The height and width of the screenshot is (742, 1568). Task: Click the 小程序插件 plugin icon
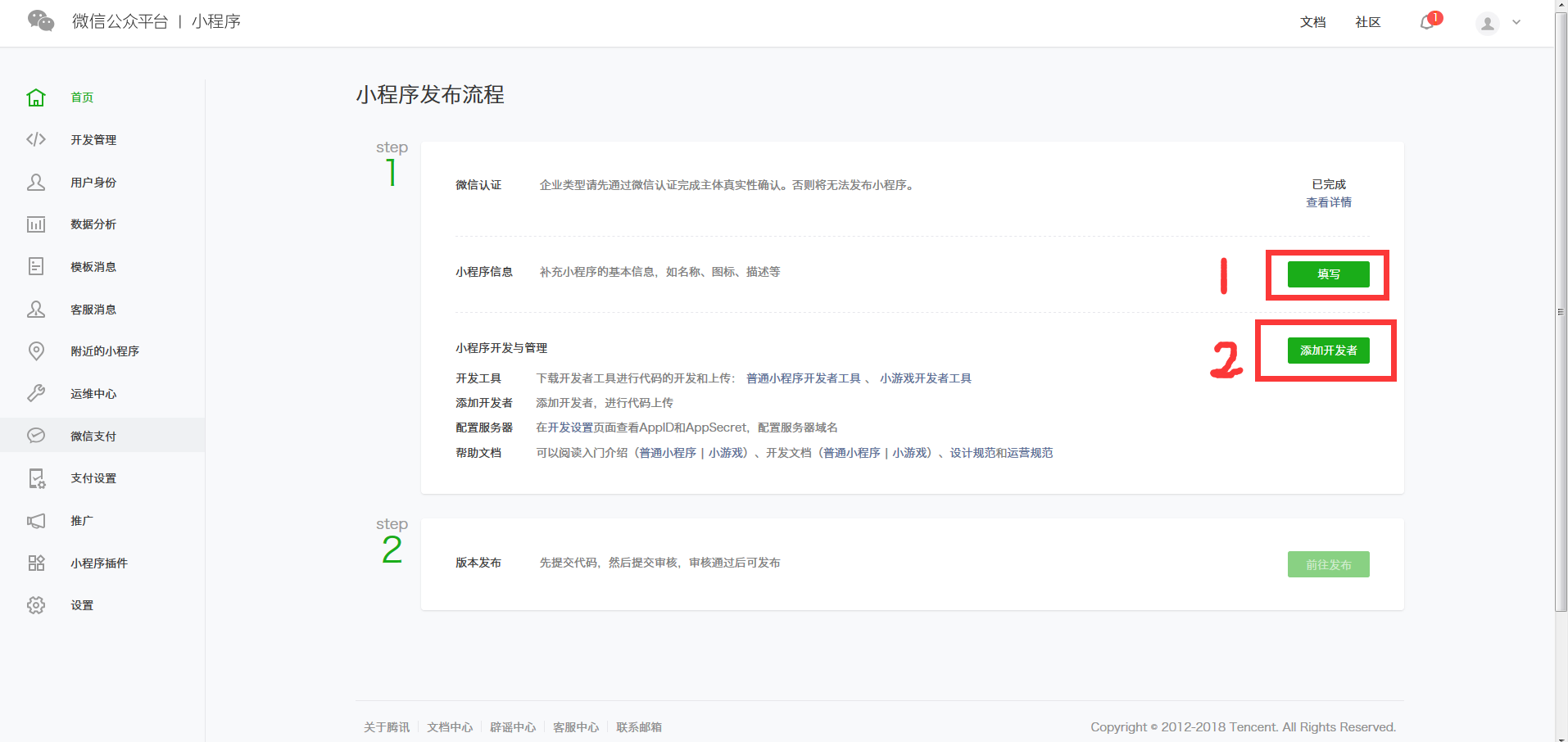coord(36,563)
